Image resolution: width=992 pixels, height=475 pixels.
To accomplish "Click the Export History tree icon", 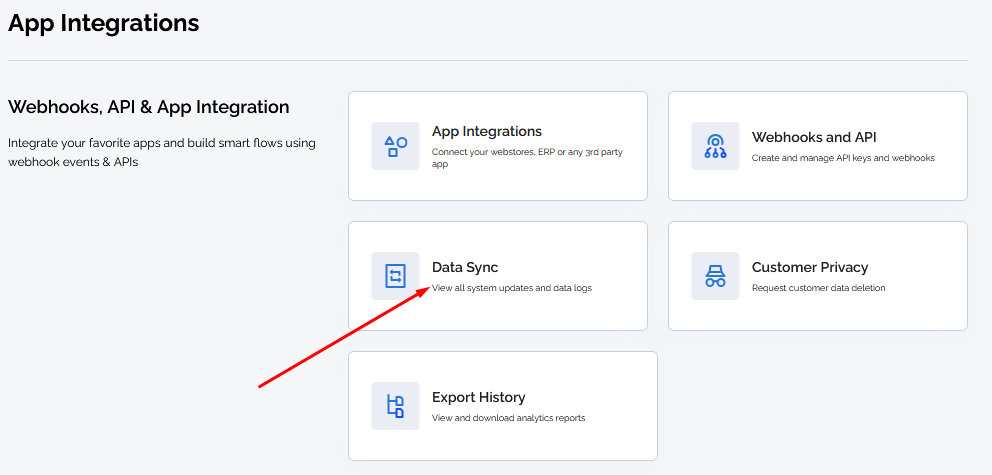I will (x=395, y=406).
